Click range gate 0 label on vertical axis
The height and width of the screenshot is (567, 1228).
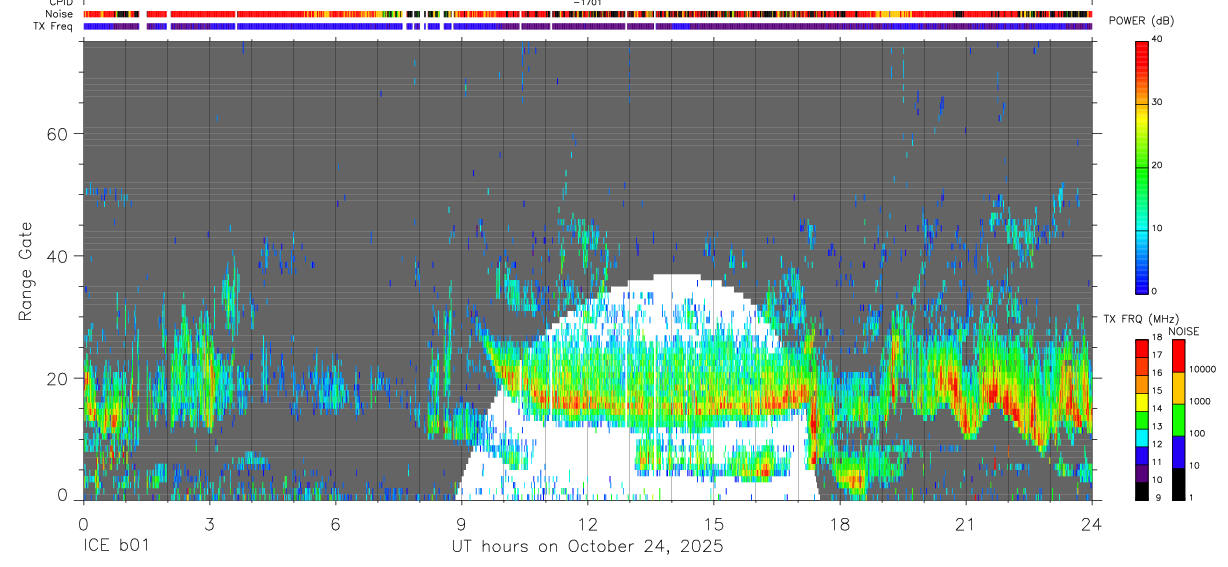point(62,495)
